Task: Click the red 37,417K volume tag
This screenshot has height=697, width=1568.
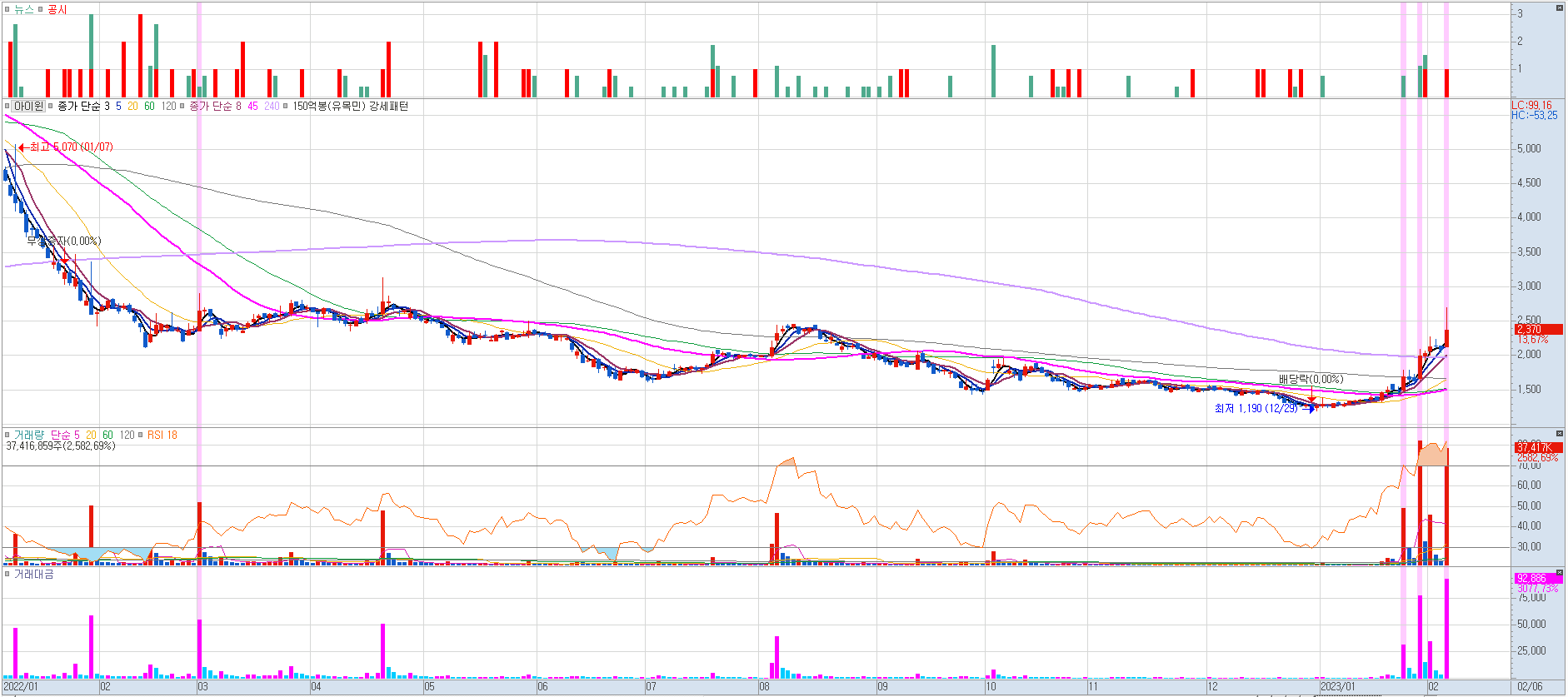Action: pos(1538,447)
